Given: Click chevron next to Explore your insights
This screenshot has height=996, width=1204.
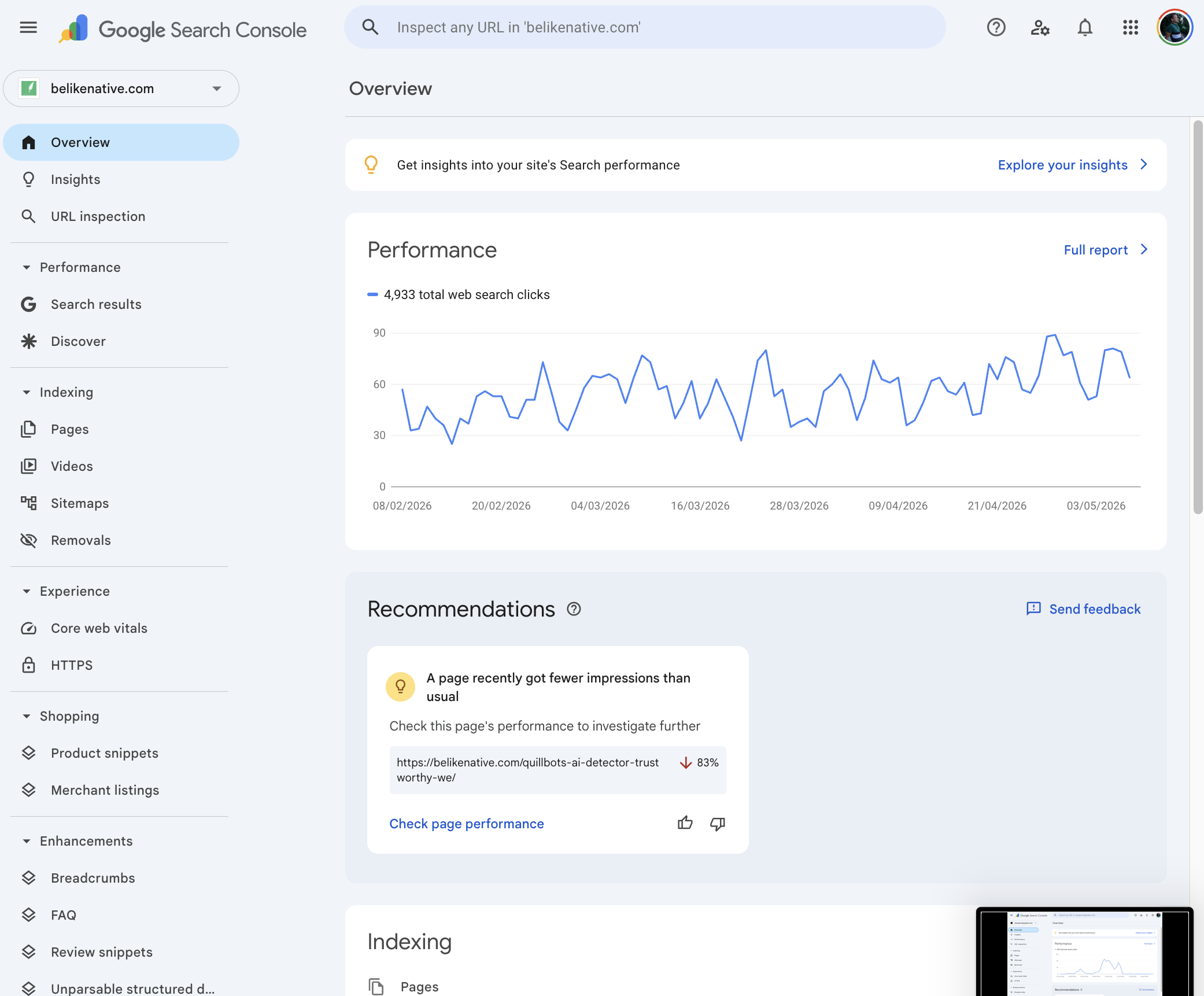Looking at the screenshot, I should [1143, 165].
